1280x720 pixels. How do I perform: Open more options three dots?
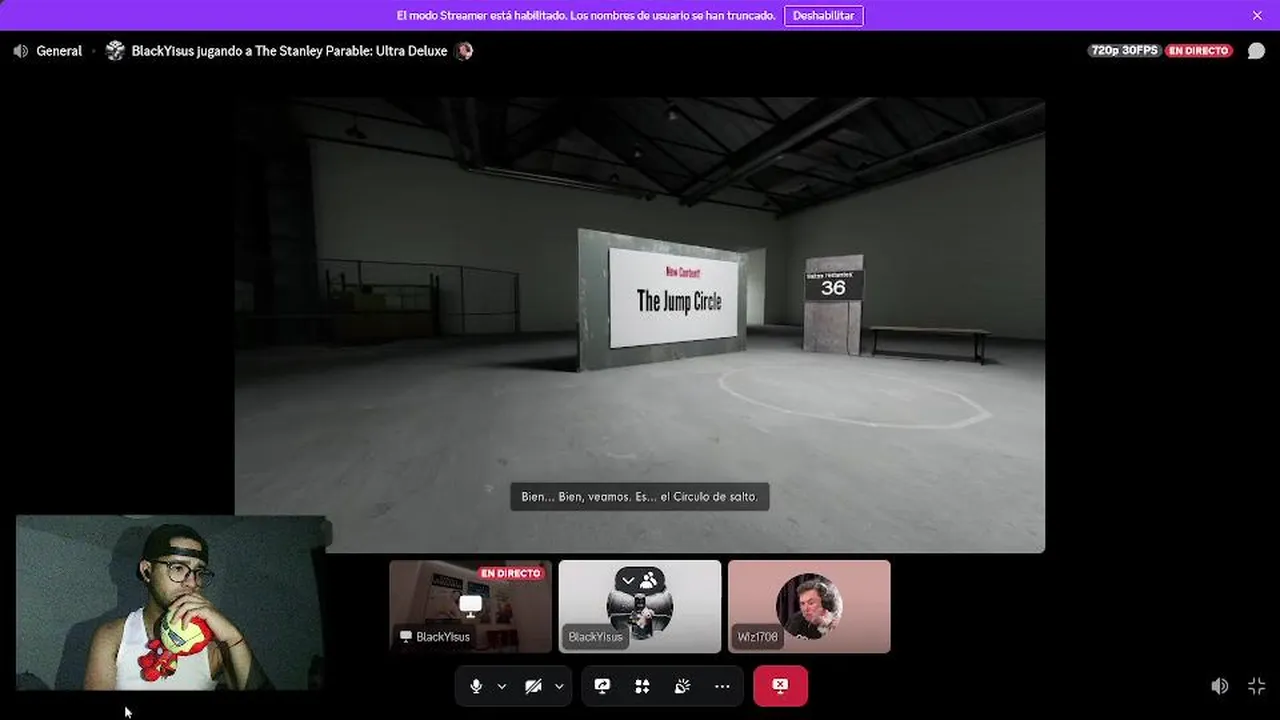[722, 686]
